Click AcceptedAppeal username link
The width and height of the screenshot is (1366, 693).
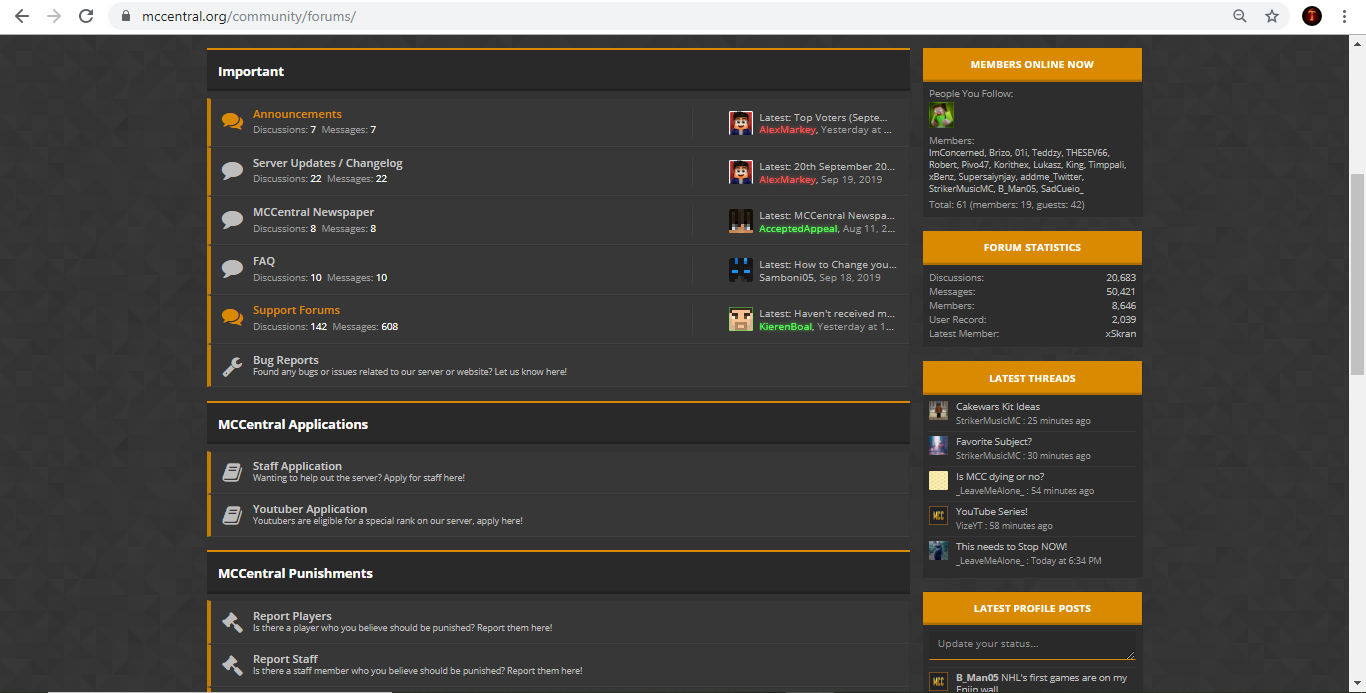click(x=798, y=229)
